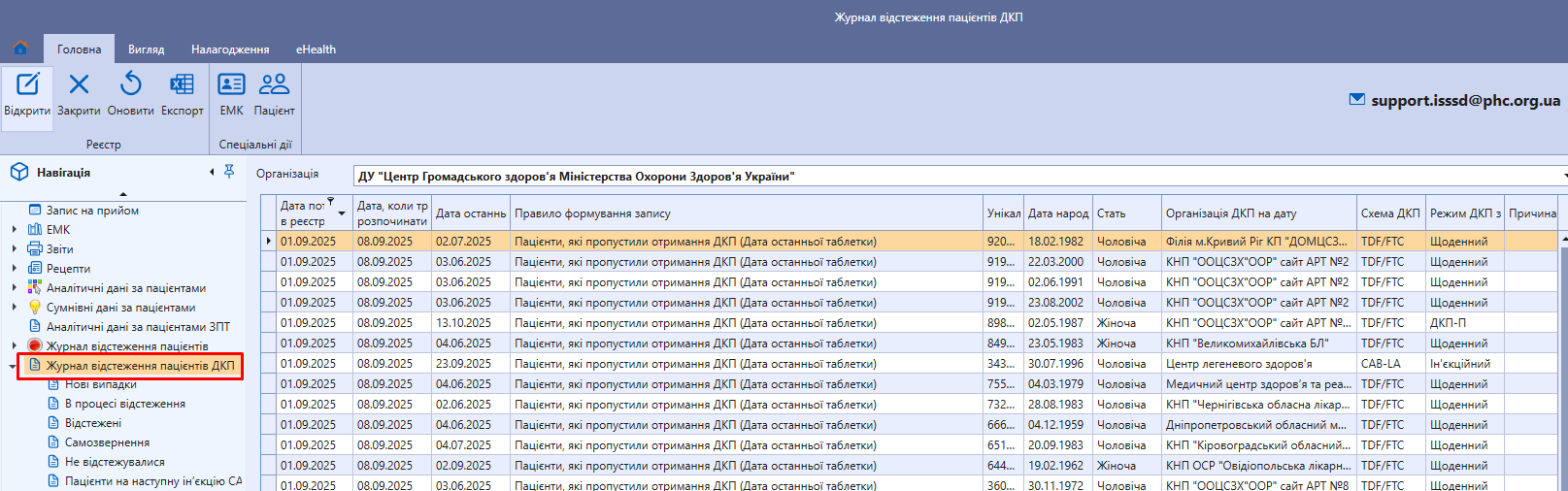Open the eHealth ribbon tab
The width and height of the screenshot is (1568, 491).
click(316, 49)
